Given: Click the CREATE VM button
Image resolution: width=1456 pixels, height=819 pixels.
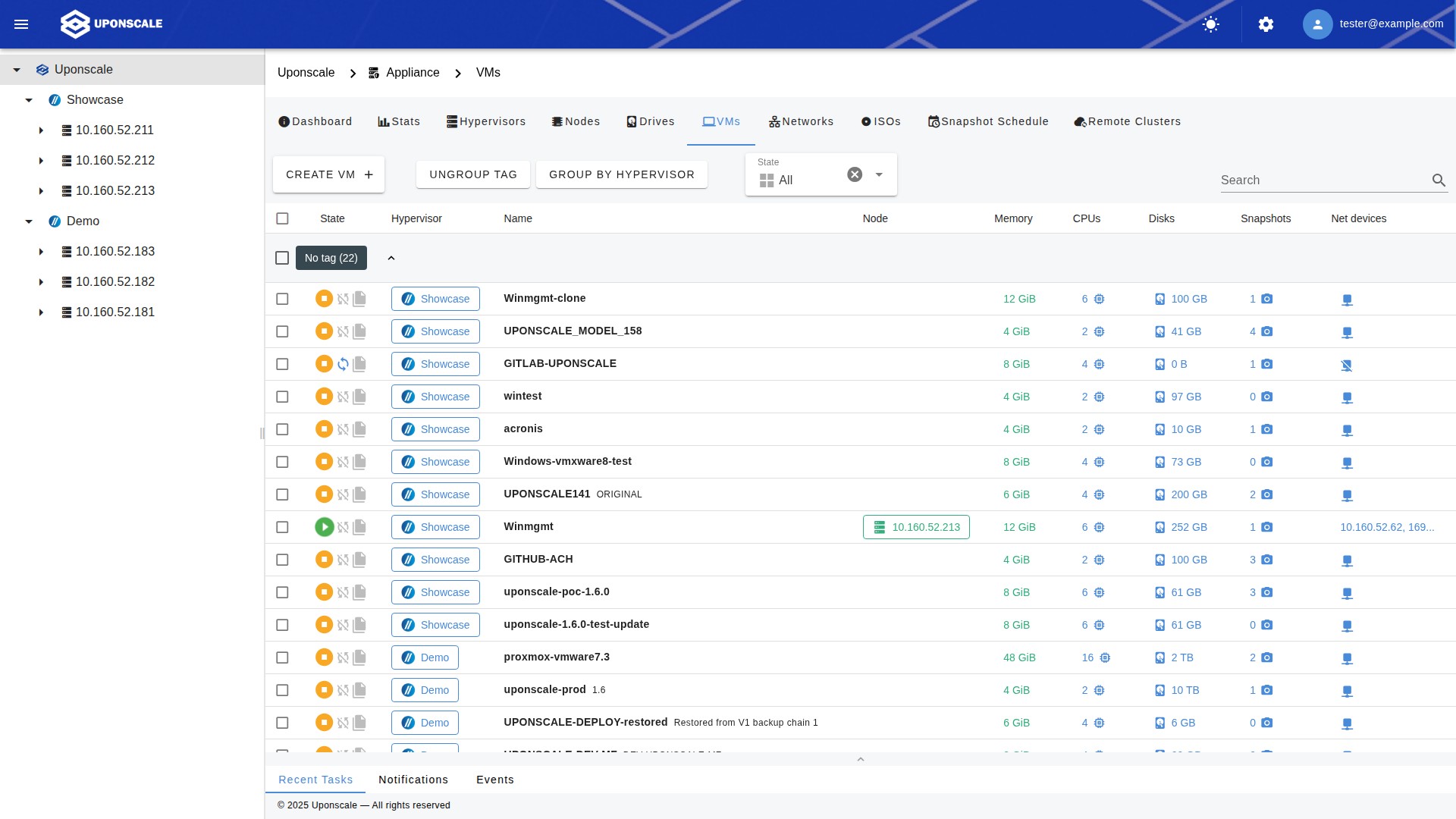Looking at the screenshot, I should click(x=328, y=174).
